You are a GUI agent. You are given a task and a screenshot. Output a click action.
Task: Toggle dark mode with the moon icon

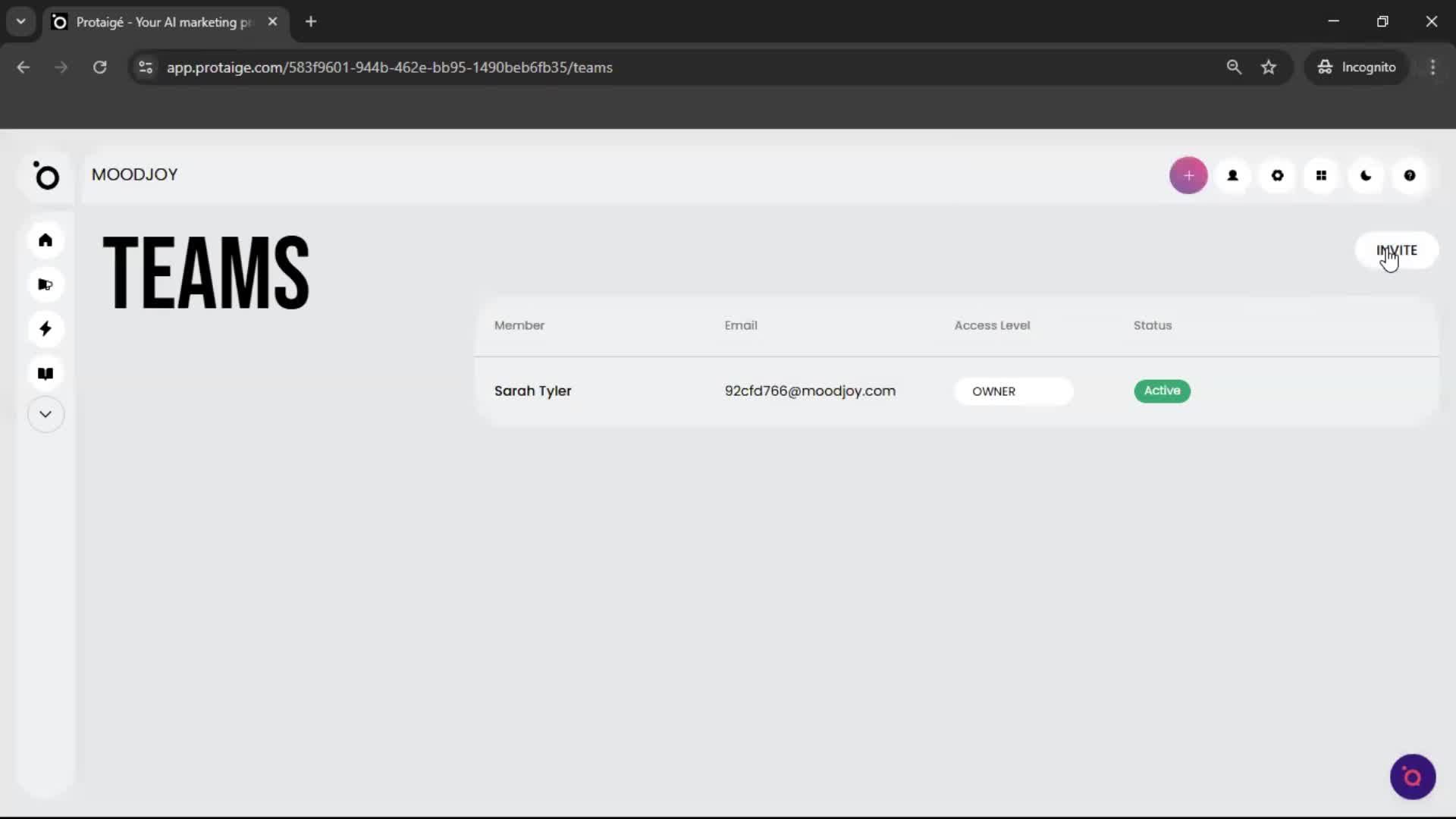tap(1365, 175)
